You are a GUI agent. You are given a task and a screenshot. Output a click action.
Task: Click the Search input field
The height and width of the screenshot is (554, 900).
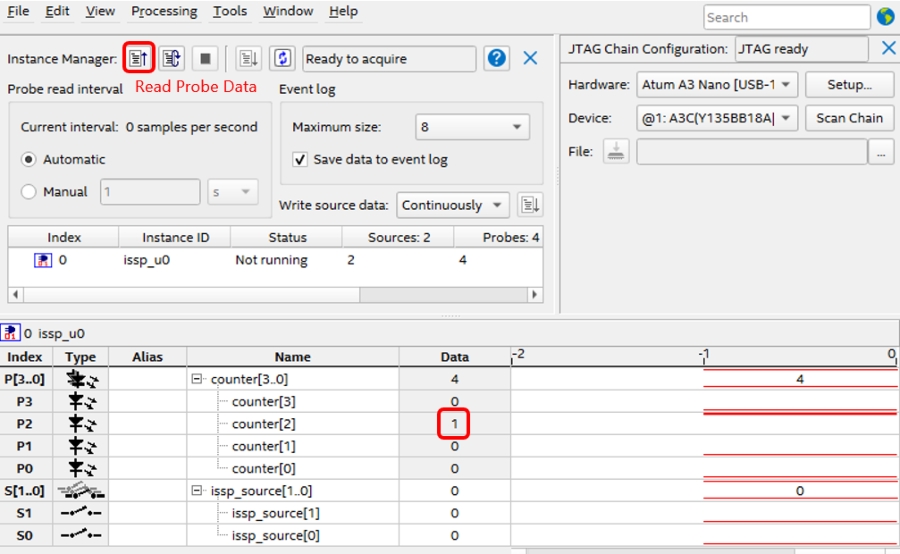point(786,17)
